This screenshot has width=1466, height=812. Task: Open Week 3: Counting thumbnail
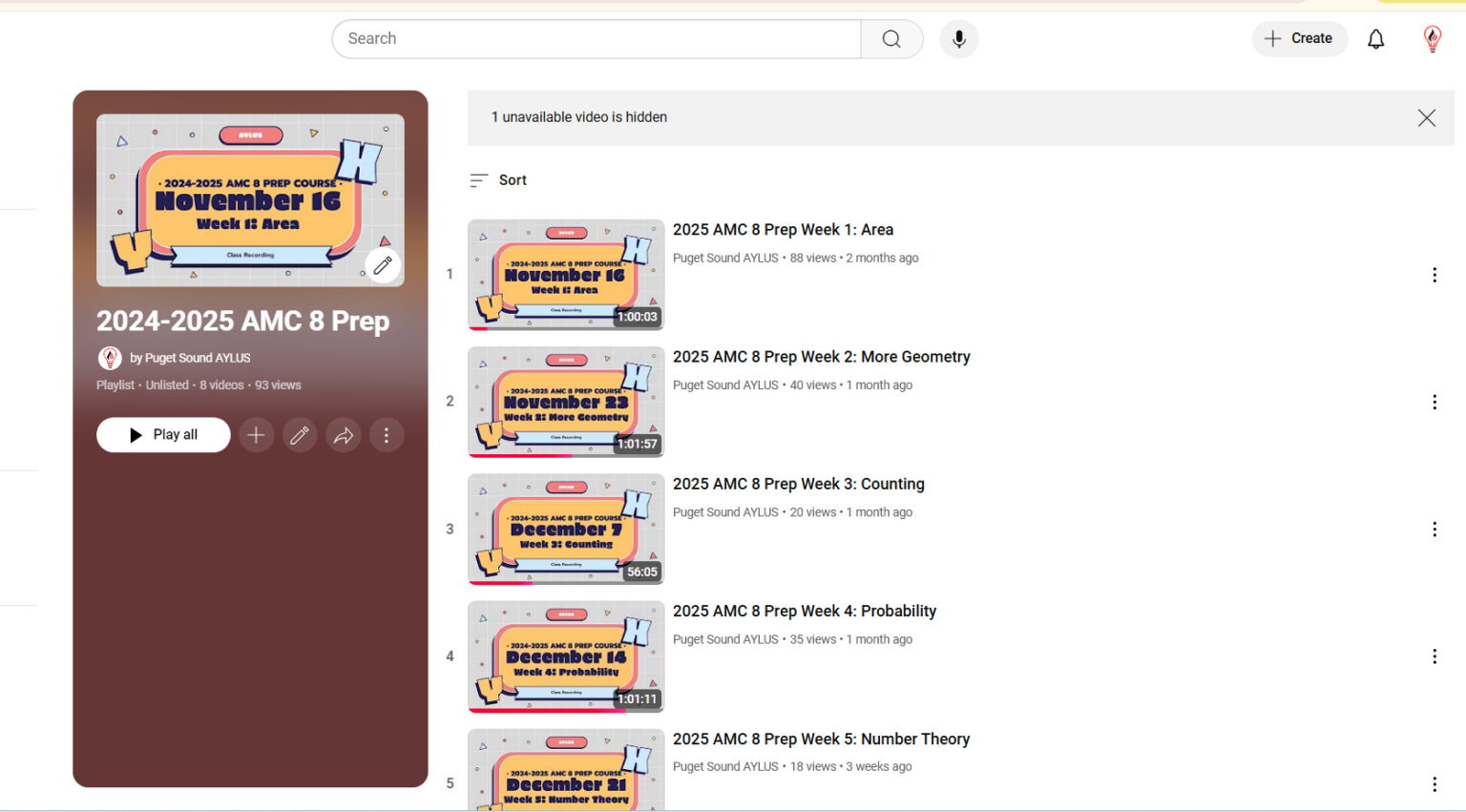tap(566, 529)
